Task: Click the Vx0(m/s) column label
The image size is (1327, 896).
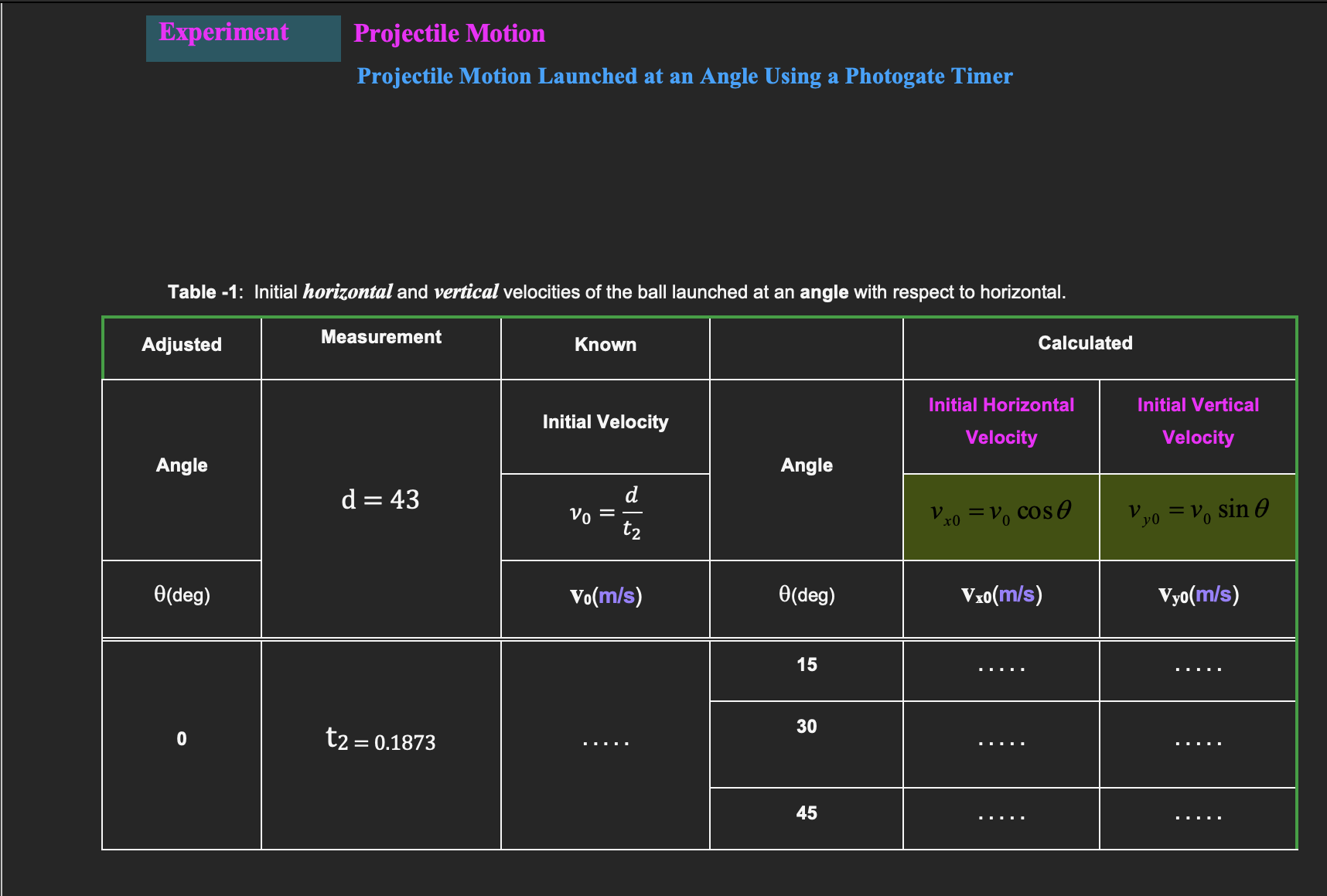Action: (x=1001, y=595)
